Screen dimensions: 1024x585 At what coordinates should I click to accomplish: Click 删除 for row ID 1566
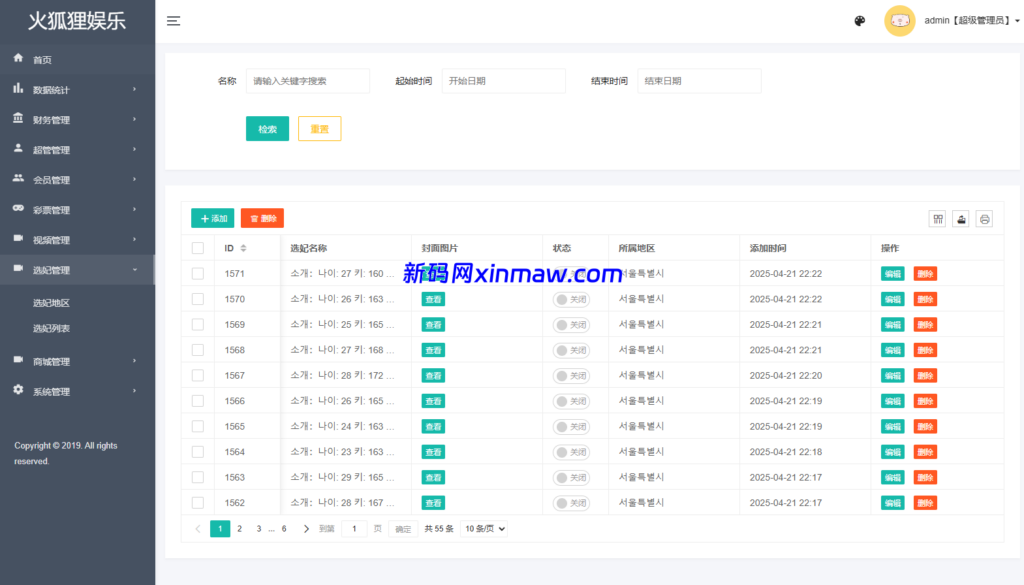click(x=925, y=401)
